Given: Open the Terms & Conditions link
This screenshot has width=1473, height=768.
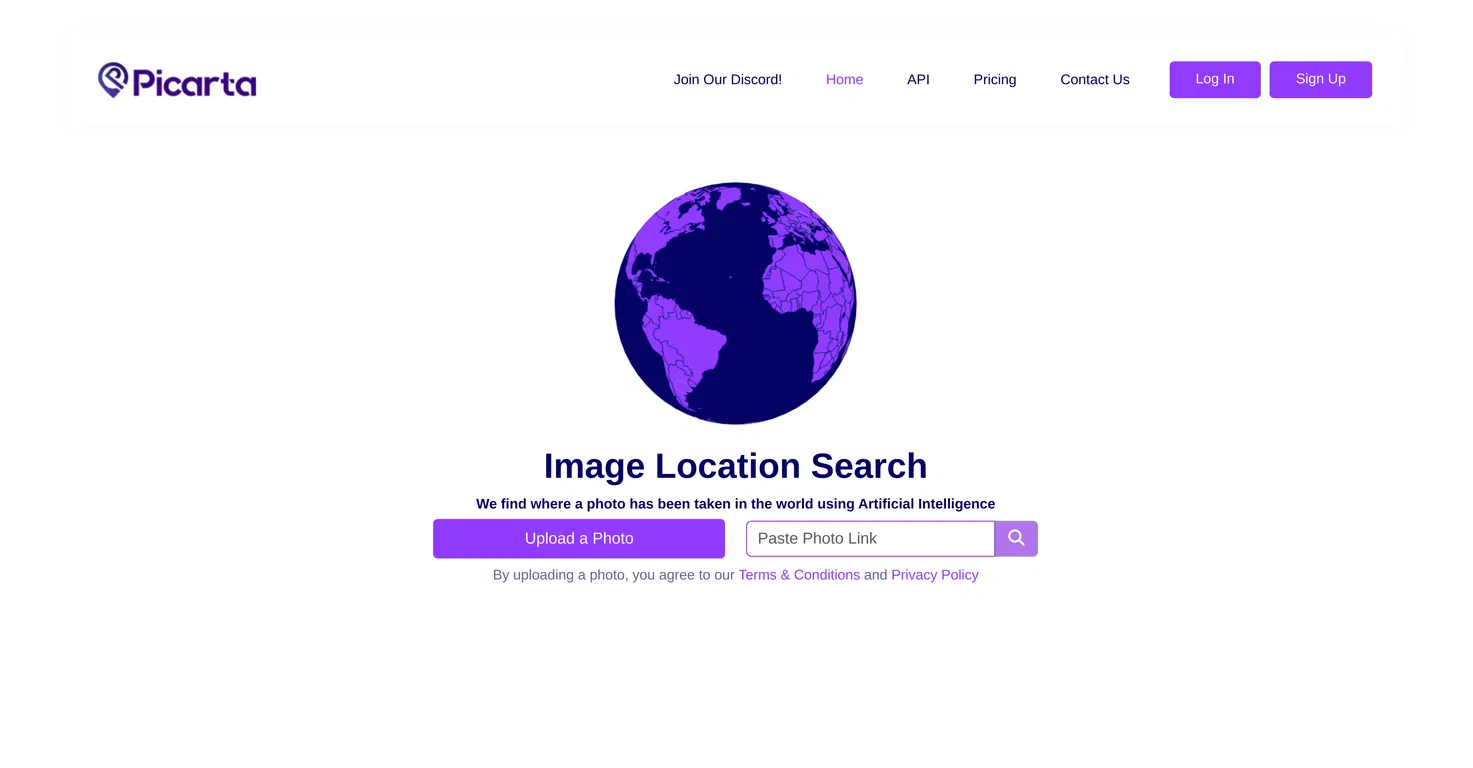Looking at the screenshot, I should click(799, 575).
